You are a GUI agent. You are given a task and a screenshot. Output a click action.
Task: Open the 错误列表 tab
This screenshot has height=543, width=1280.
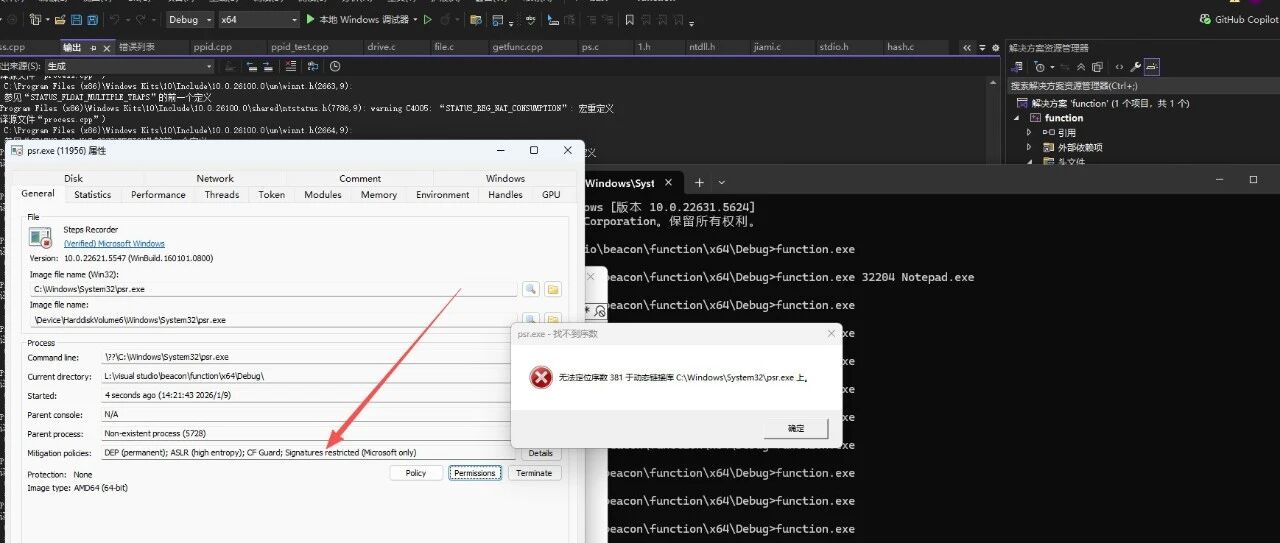[x=137, y=47]
